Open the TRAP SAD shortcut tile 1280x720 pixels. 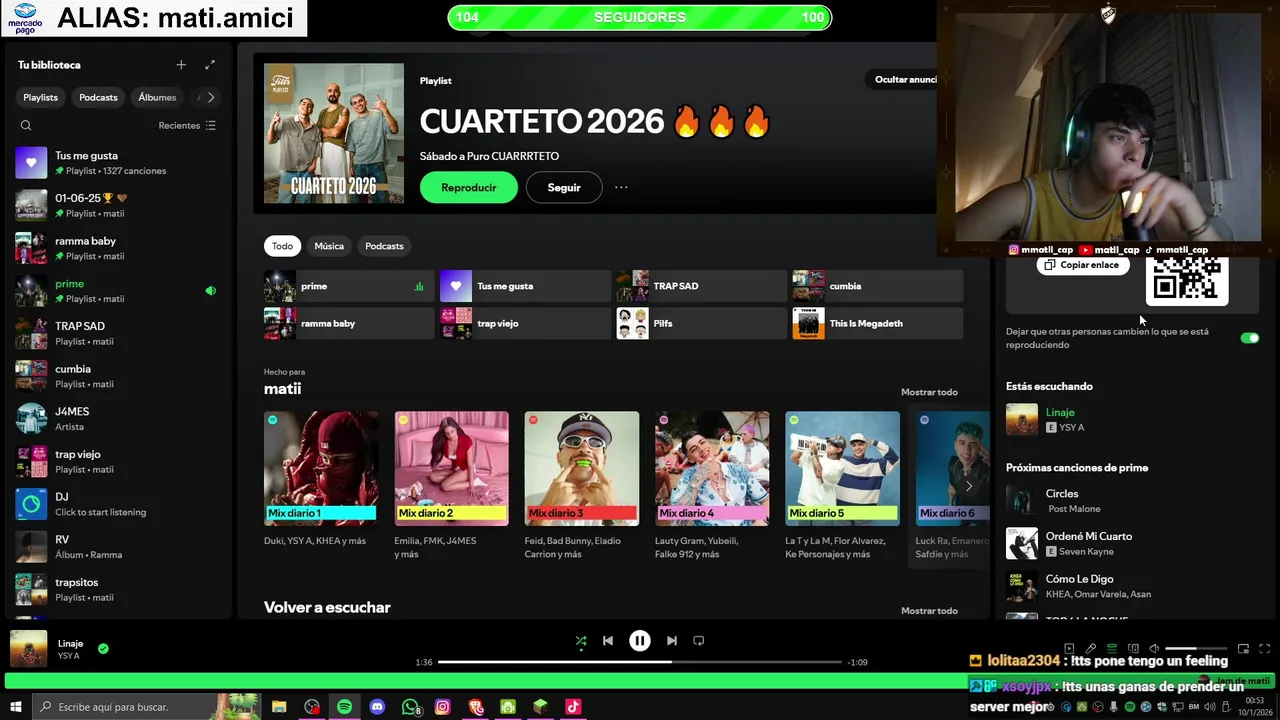coord(701,286)
